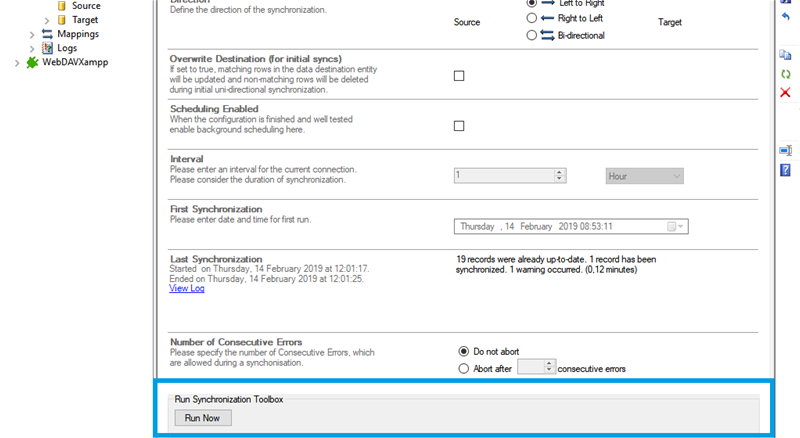Enable the Overwrite Destination checkbox
The width and height of the screenshot is (800, 438).
click(459, 76)
